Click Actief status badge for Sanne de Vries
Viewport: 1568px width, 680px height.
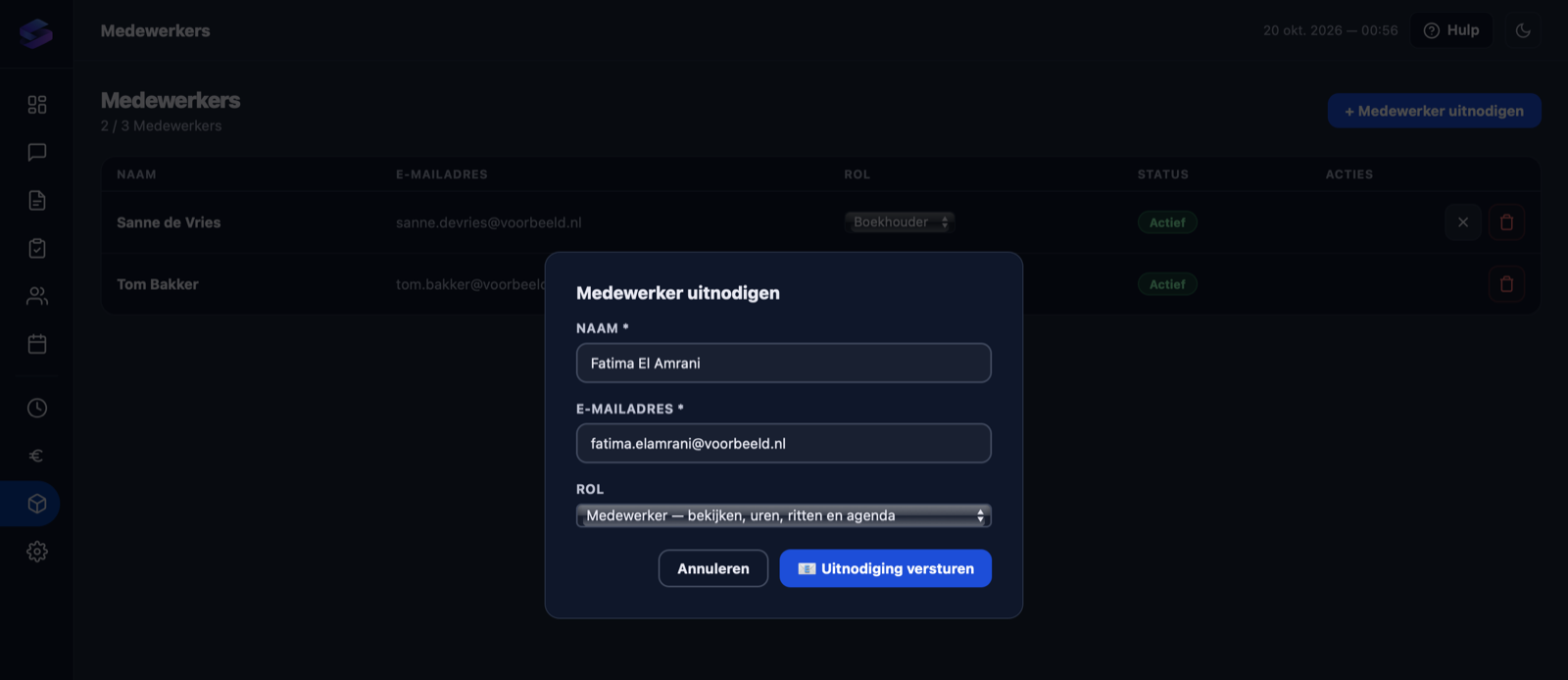click(1167, 222)
